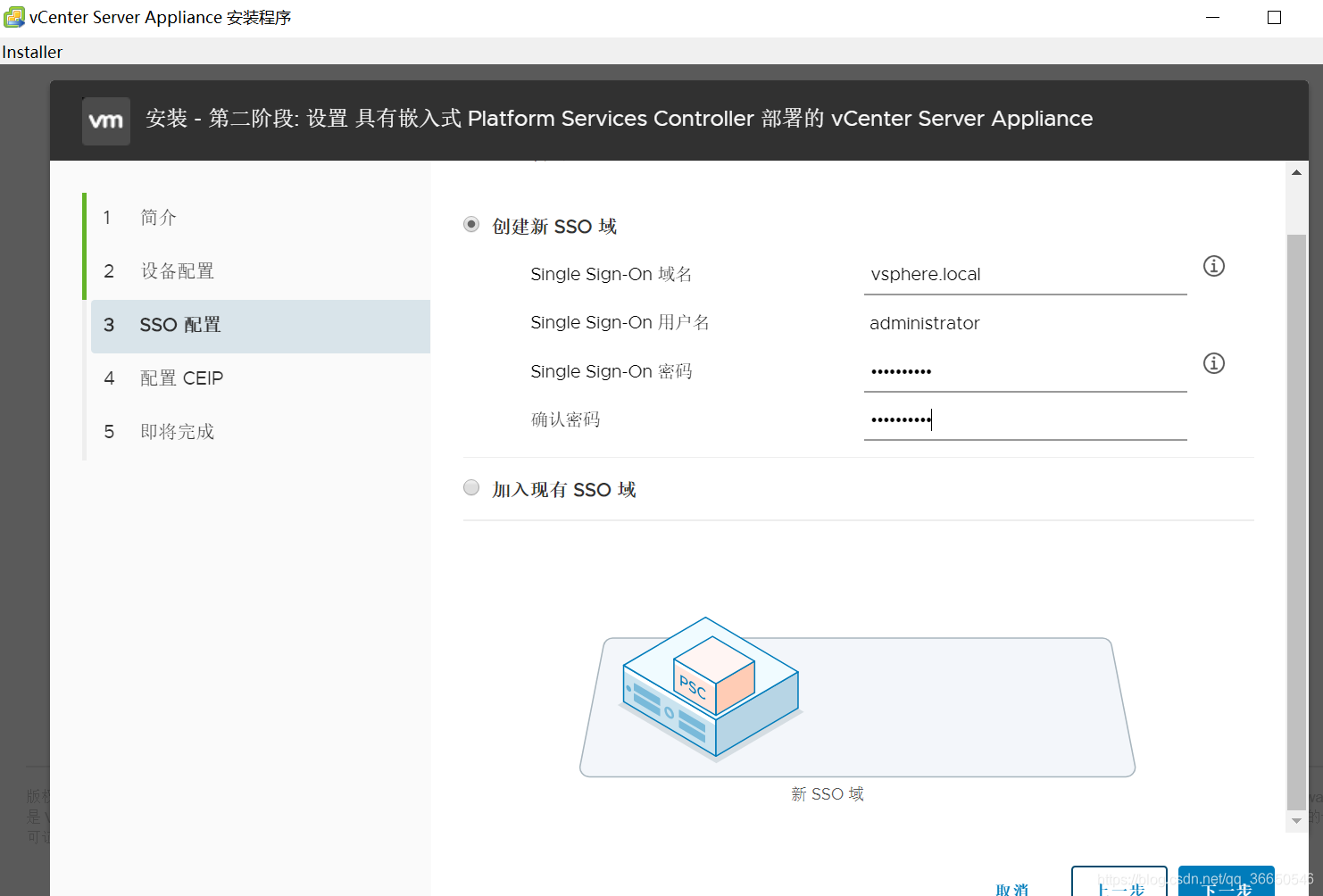Viewport: 1323px width, 896px height.
Task: Select the 创建新 SSO 域 radio button
Action: coord(471,225)
